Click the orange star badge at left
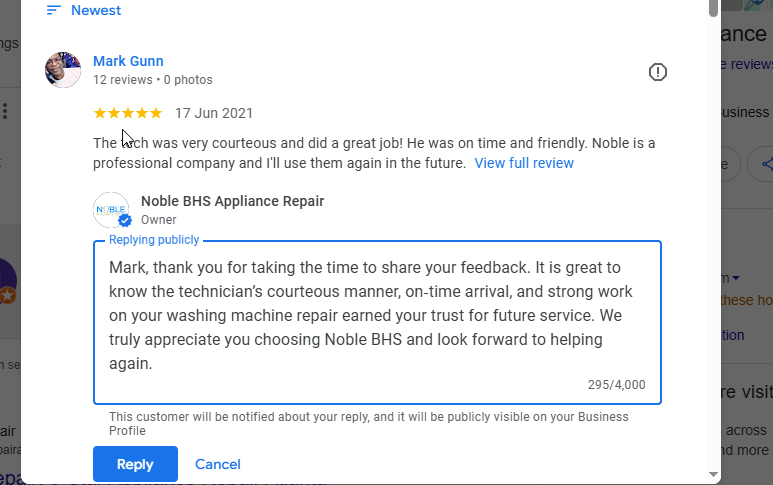The image size is (773, 485). pyautogui.click(x=6, y=295)
